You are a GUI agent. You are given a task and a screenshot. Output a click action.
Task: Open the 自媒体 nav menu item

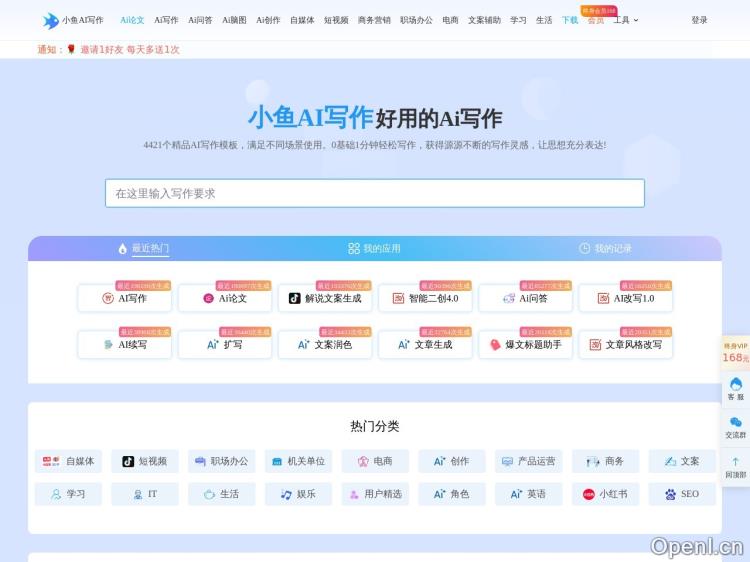pos(302,20)
